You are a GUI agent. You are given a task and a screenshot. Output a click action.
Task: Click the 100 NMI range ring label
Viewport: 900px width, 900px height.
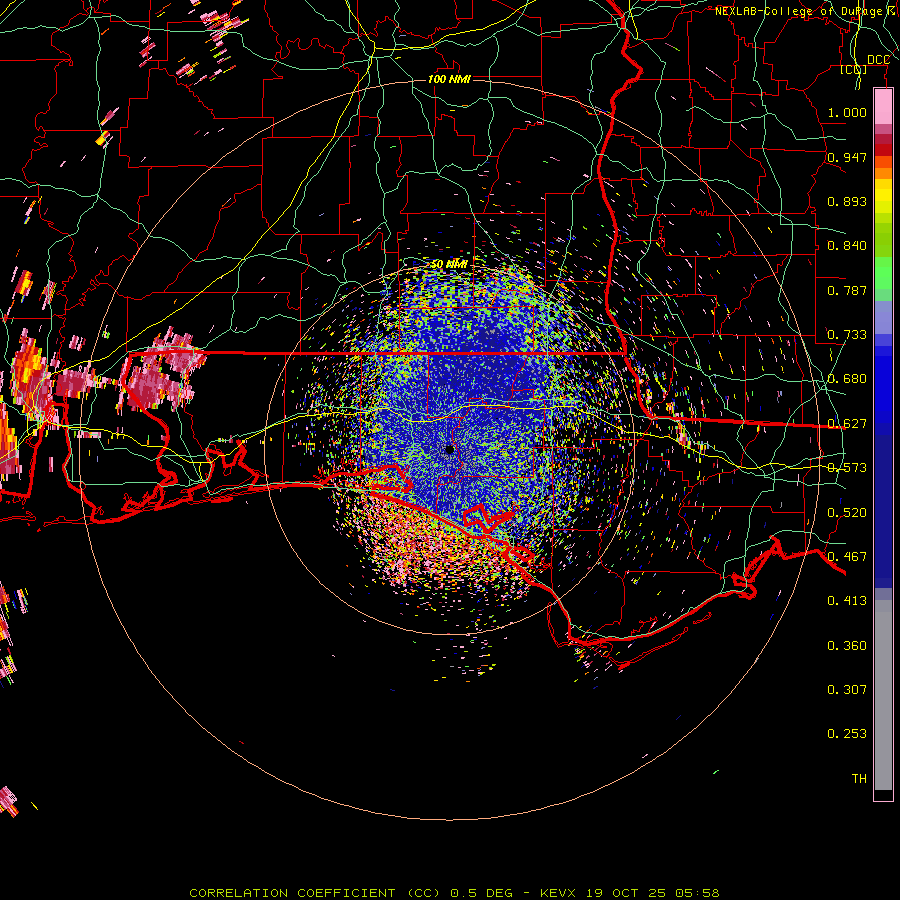pyautogui.click(x=449, y=79)
